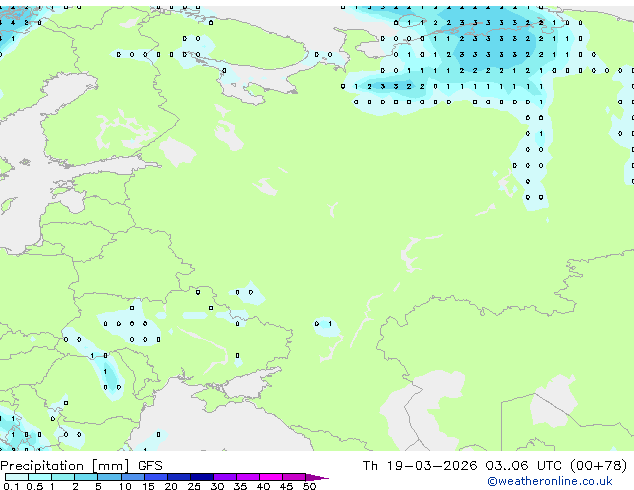Click the legend value '10'
634x490 pixels.
coord(125,486)
